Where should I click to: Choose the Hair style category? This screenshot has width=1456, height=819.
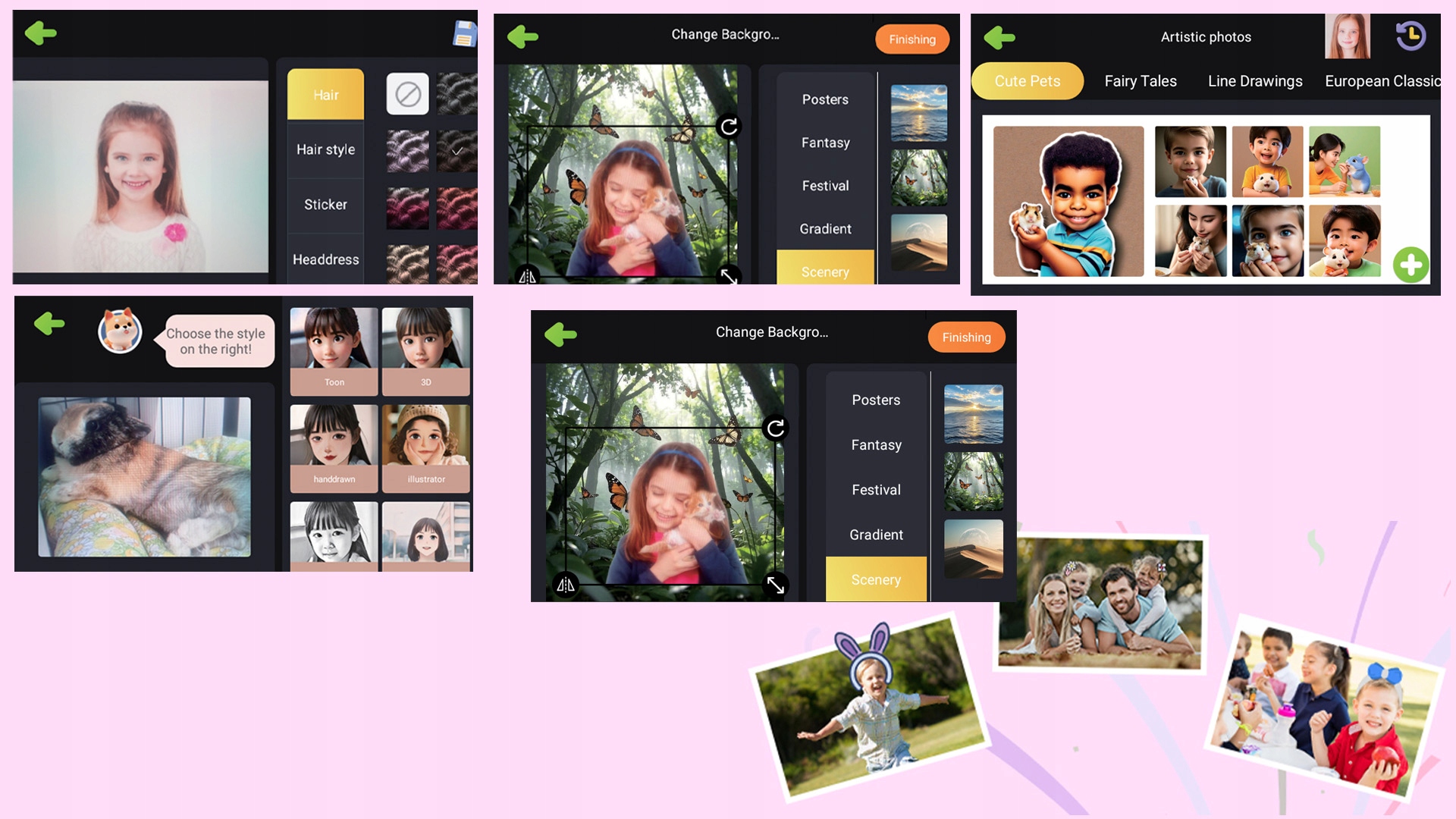325,149
